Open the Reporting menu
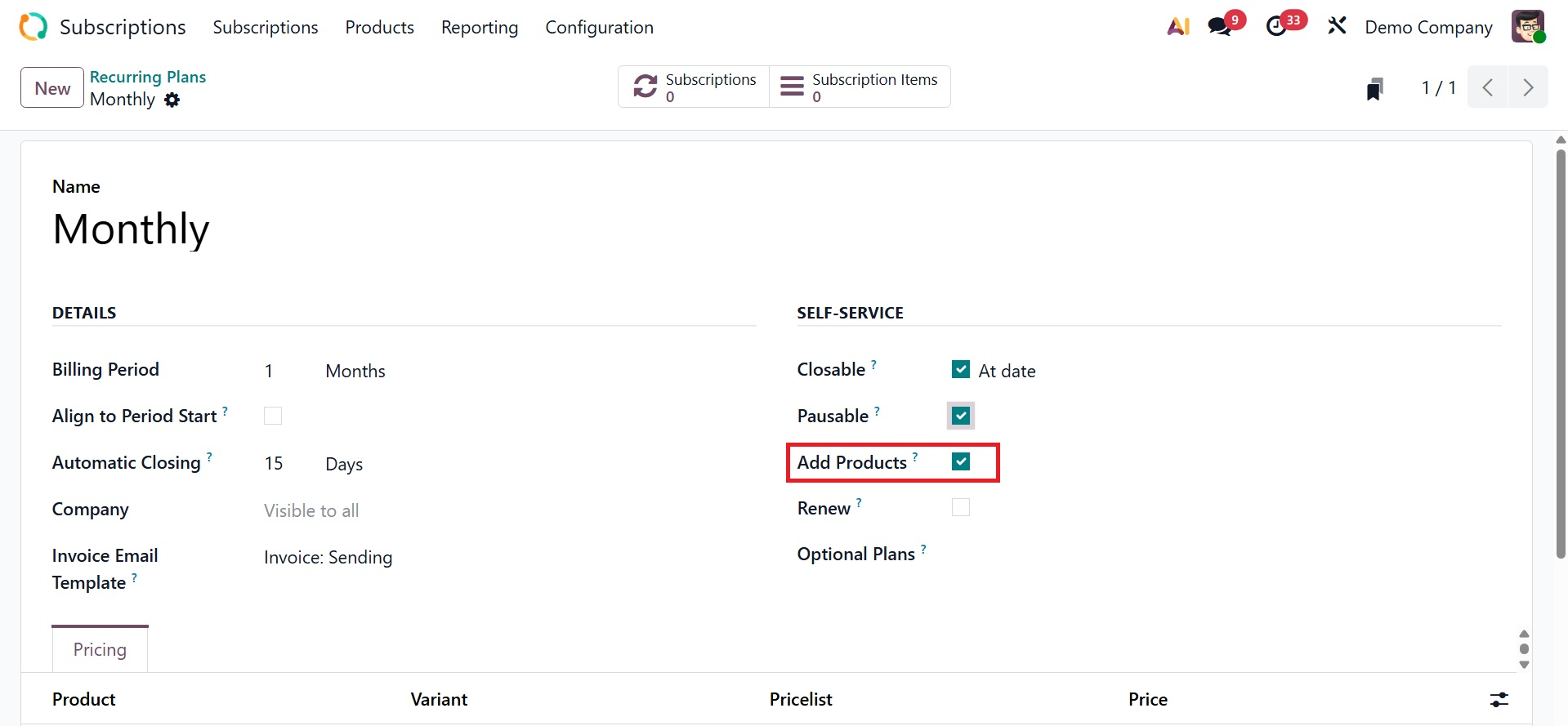Viewport: 1568px width, 726px height. tap(480, 28)
